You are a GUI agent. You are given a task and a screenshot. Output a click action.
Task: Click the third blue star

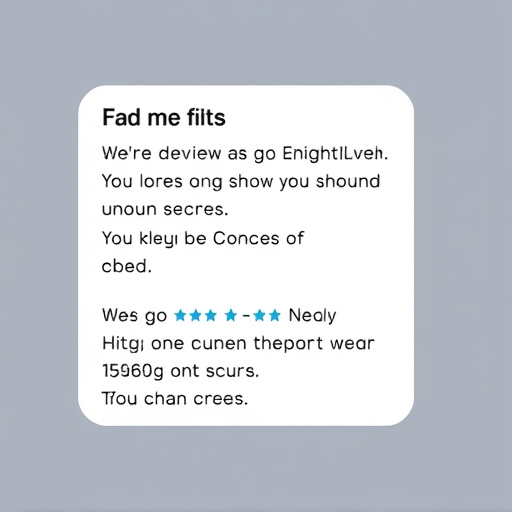click(210, 315)
